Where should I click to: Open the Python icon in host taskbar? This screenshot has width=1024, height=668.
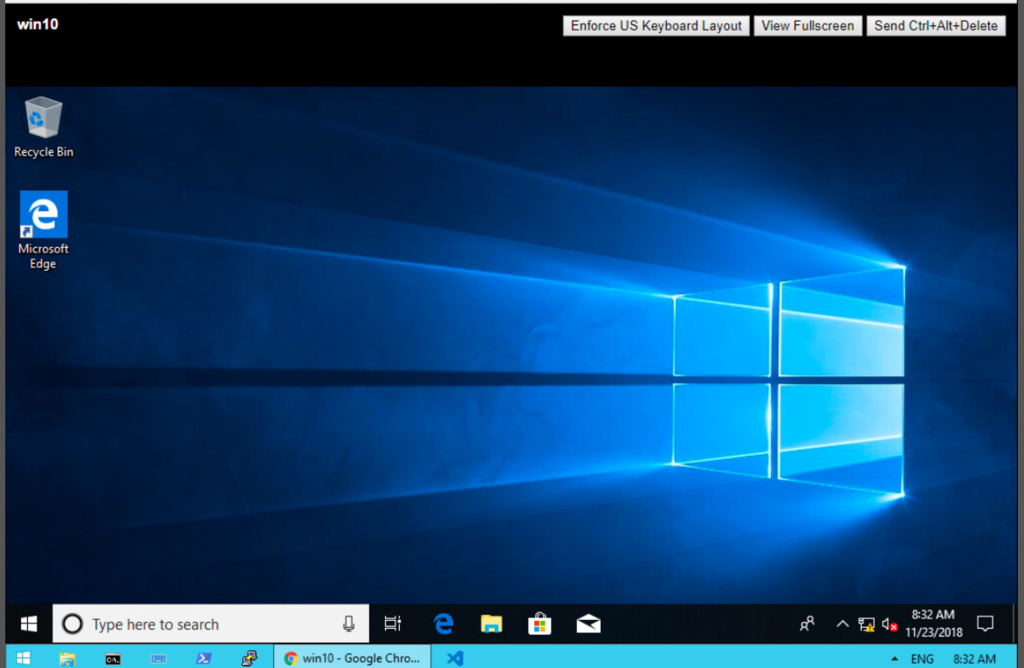[249, 658]
